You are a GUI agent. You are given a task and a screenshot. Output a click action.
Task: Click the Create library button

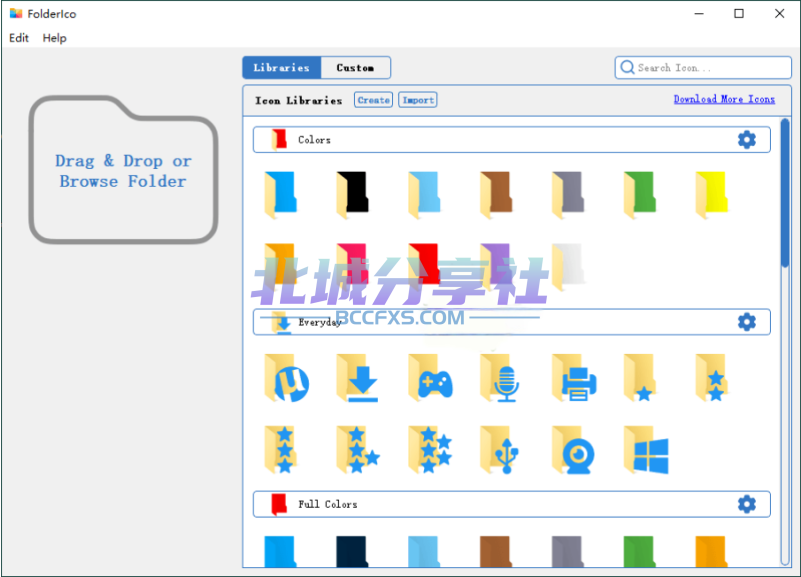click(x=373, y=100)
